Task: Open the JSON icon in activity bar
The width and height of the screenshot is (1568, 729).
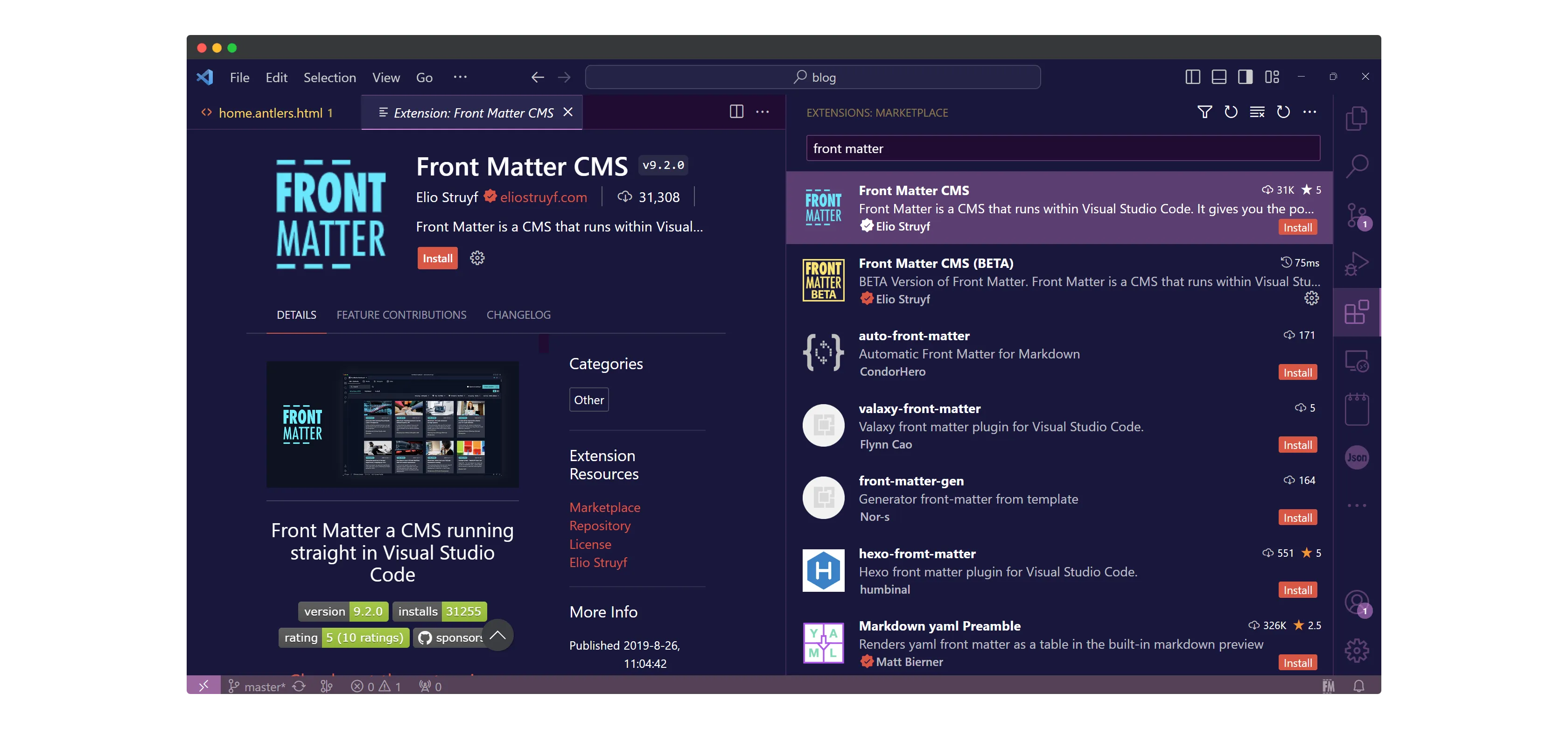Action: pos(1356,457)
